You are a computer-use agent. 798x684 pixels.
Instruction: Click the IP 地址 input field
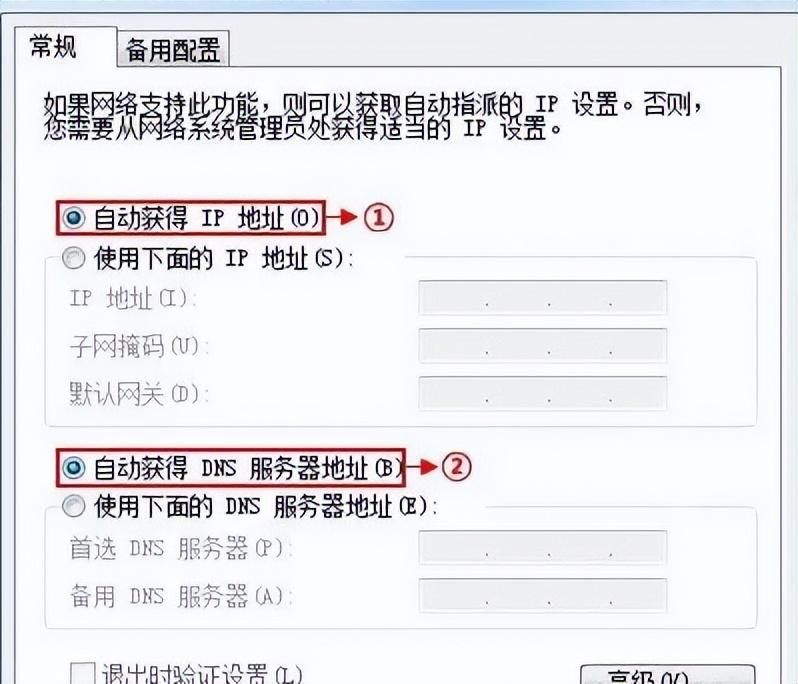click(x=543, y=298)
